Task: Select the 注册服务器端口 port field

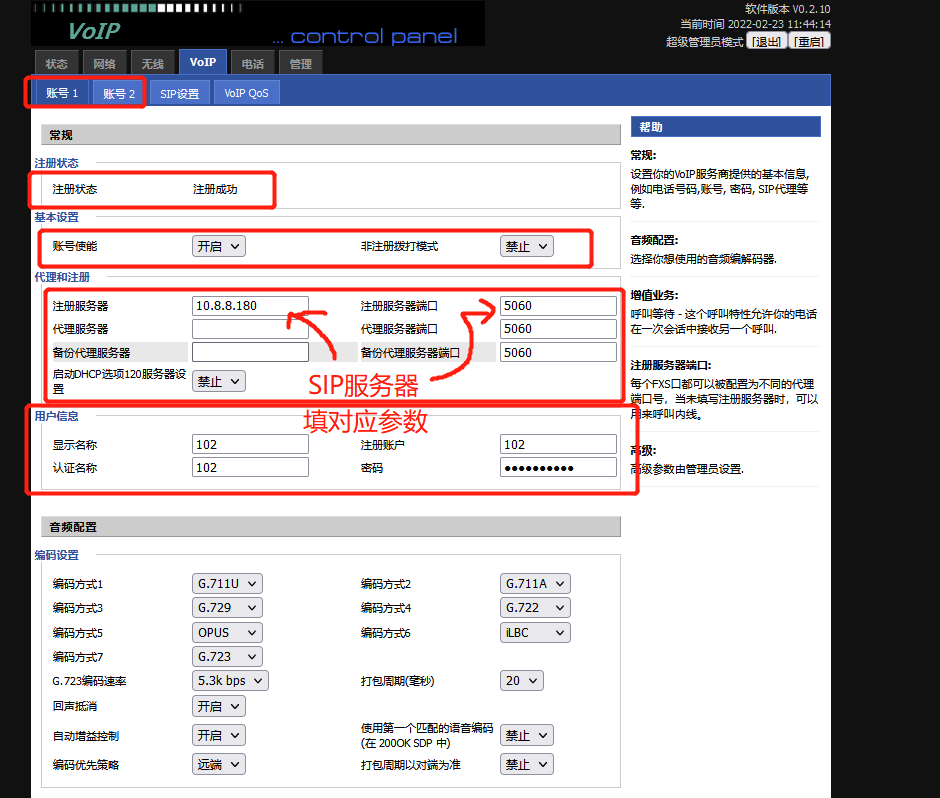Action: point(558,306)
